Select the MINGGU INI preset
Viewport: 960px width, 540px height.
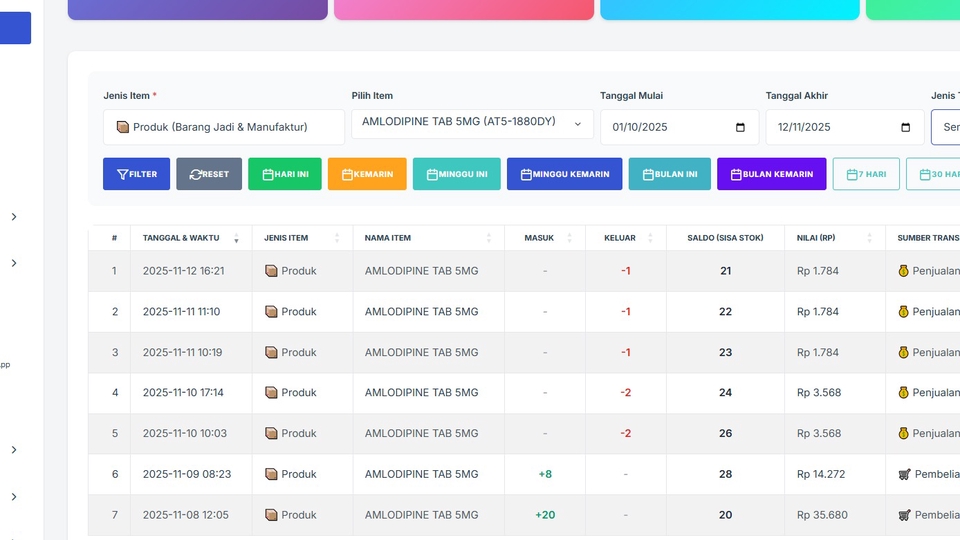pyautogui.click(x=457, y=174)
